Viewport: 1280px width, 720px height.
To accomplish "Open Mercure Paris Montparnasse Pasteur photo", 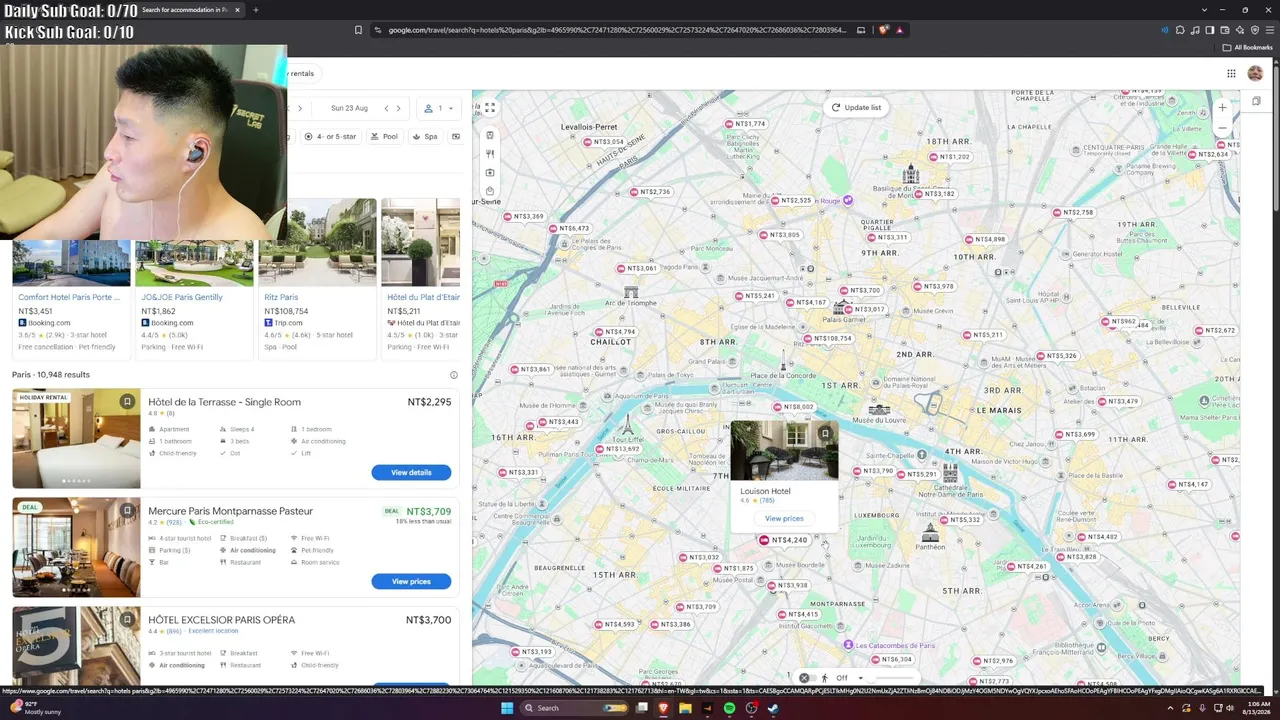I will pyautogui.click(x=76, y=547).
